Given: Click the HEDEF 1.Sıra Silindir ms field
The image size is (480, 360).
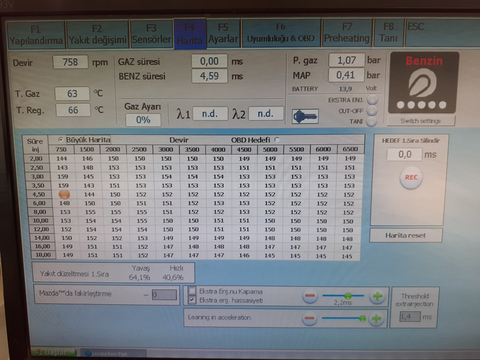Looking at the screenshot, I should tap(404, 154).
